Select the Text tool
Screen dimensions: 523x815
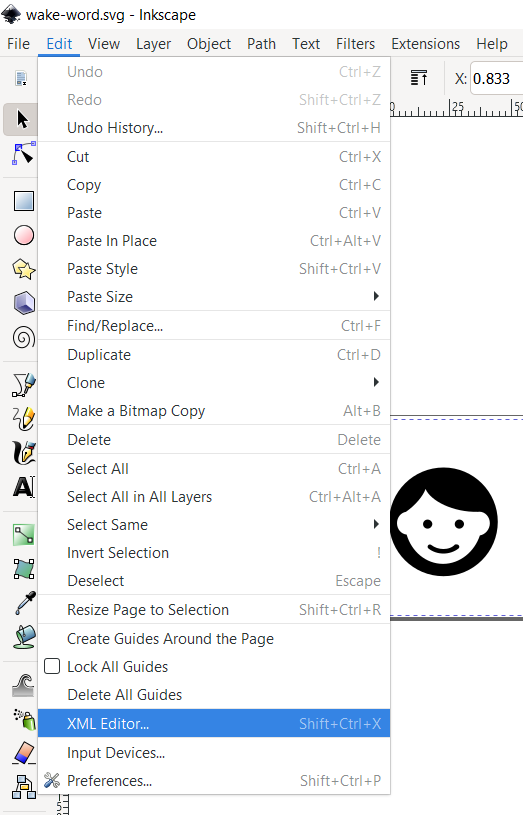tap(23, 487)
